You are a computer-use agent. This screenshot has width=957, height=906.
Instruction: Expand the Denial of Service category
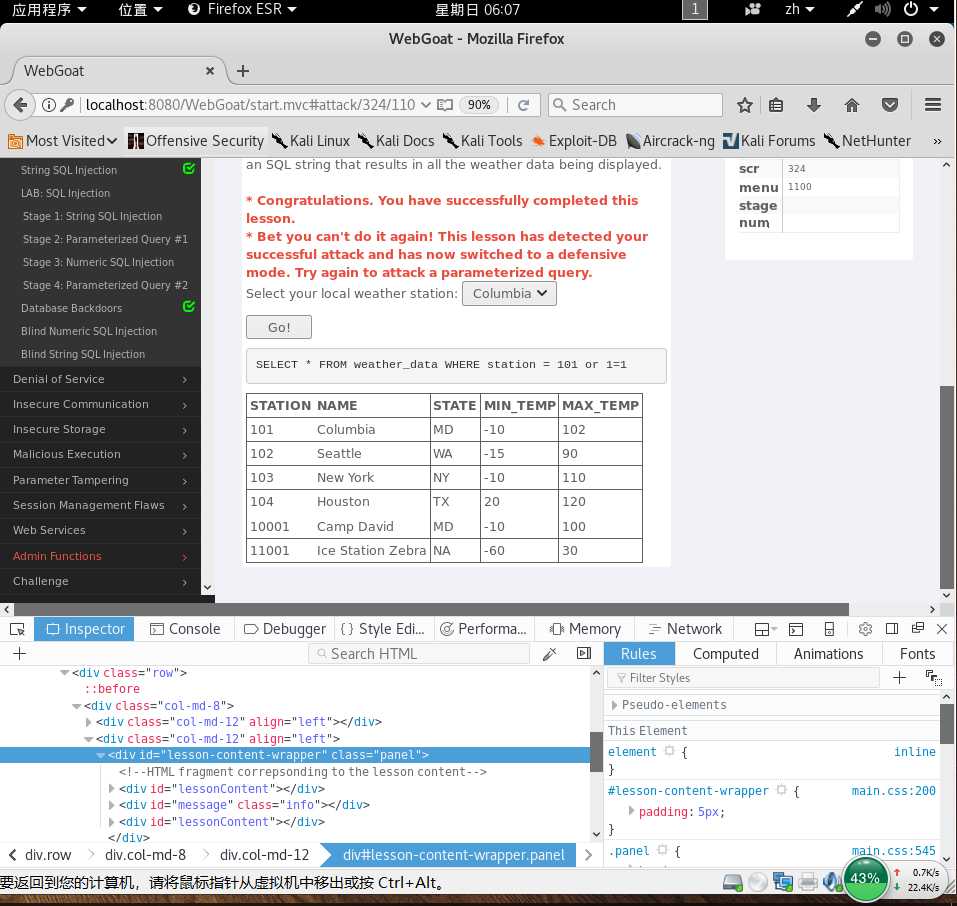point(100,379)
